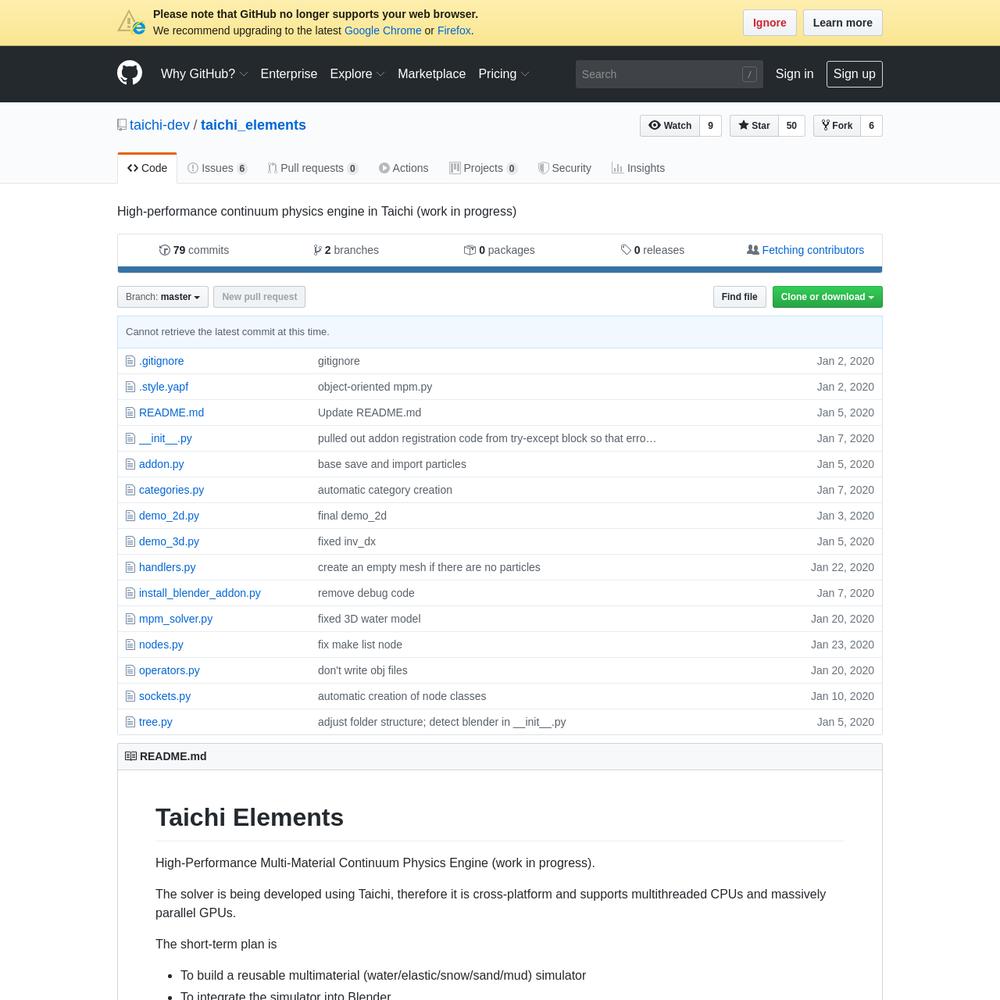This screenshot has height=1000, width=1000.
Task: Click the commits history clock icon
Action: [x=165, y=250]
